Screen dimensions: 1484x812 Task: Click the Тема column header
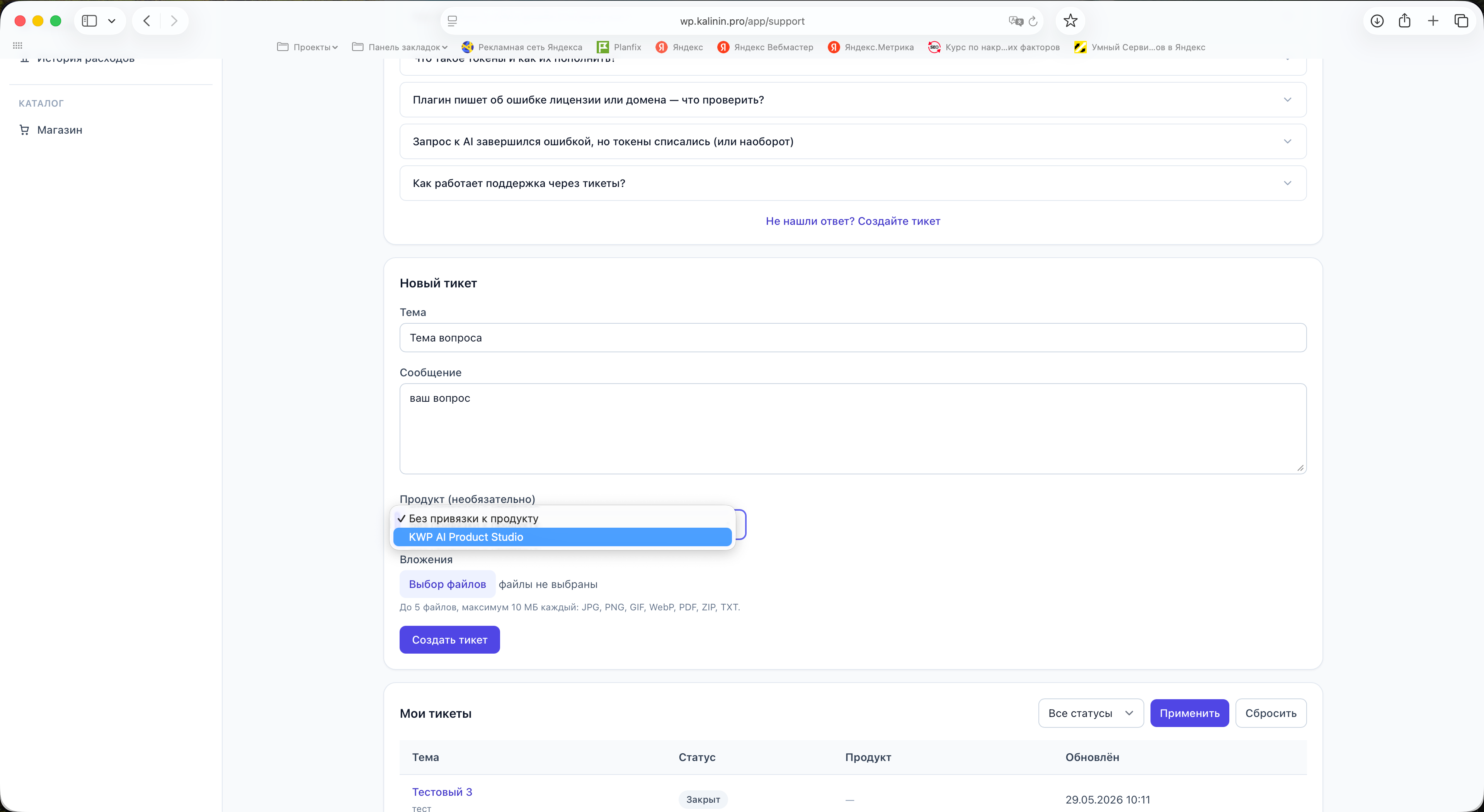[x=425, y=757]
